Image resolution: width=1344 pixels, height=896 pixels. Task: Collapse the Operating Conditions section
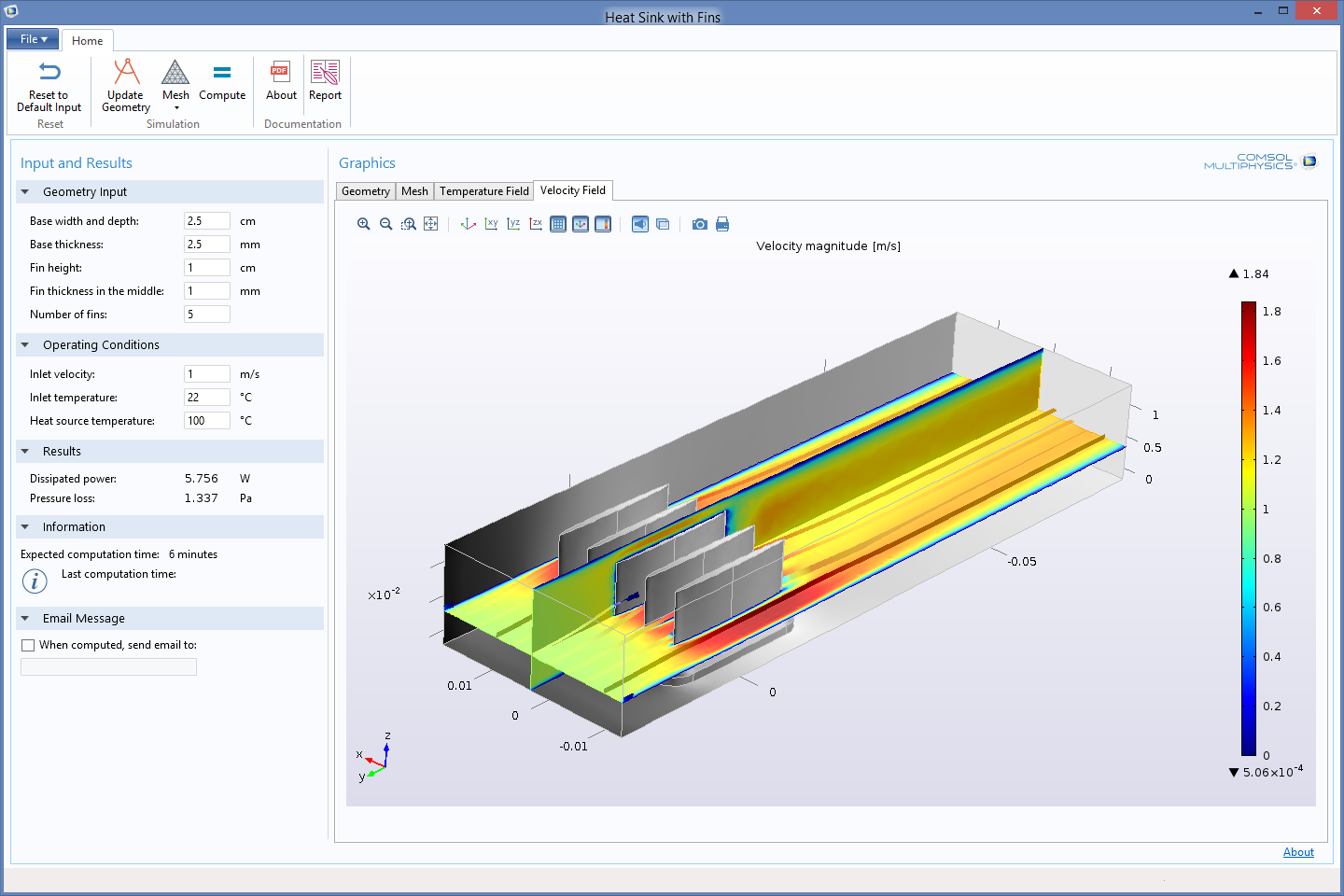point(25,345)
